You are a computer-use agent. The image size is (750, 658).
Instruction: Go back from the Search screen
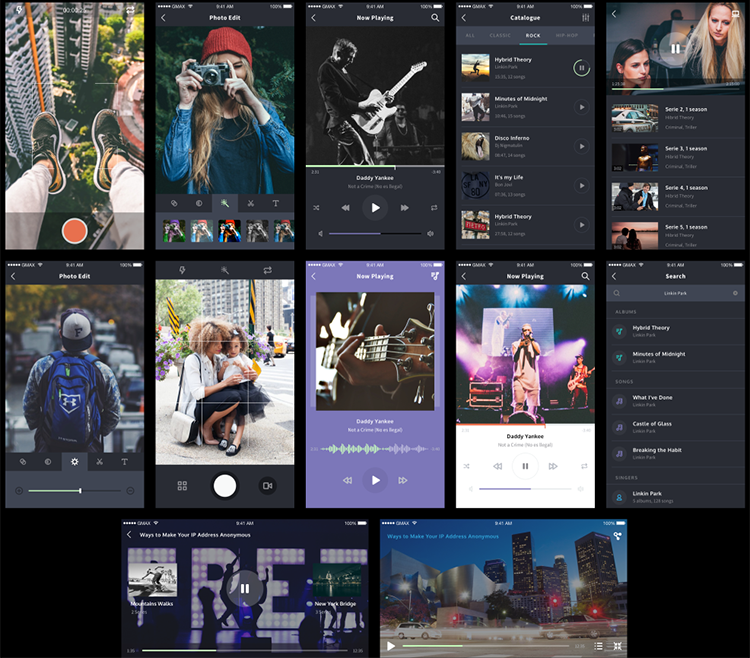(614, 276)
